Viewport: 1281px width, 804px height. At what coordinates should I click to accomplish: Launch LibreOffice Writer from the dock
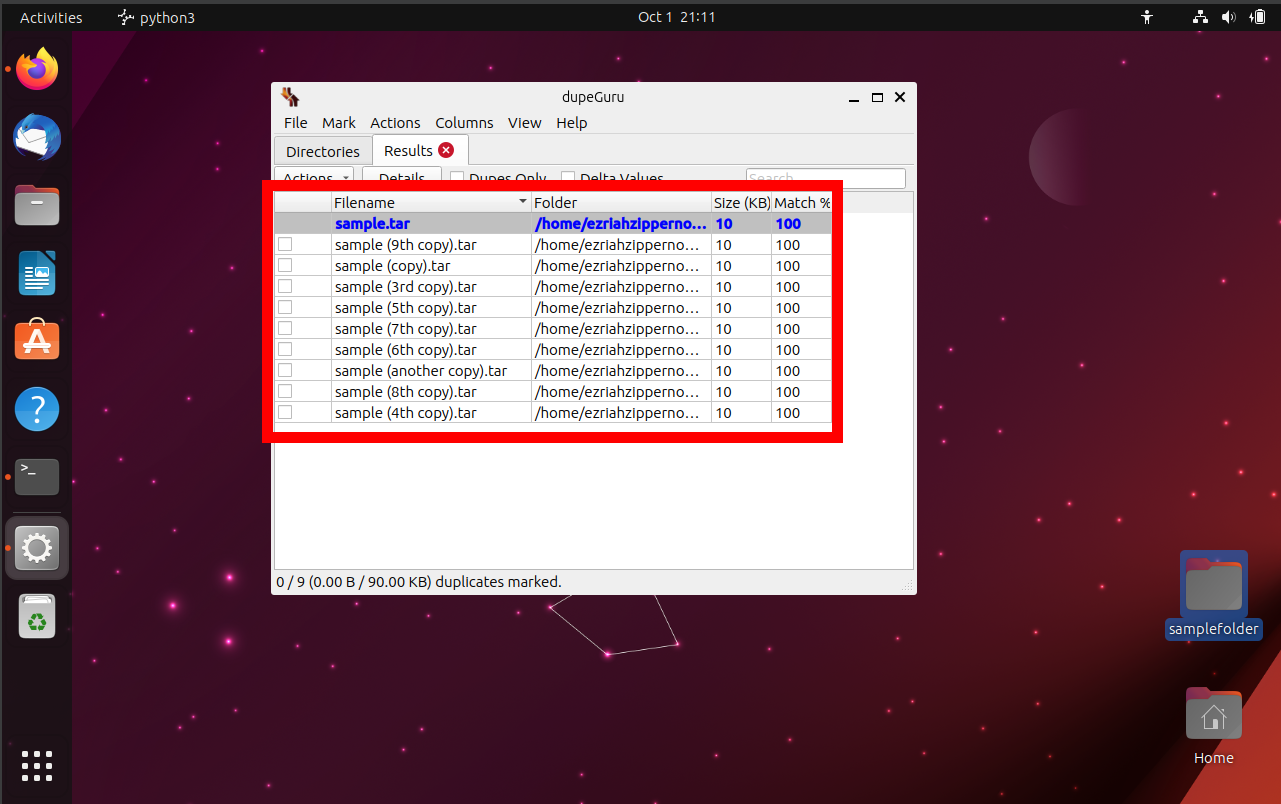tap(36, 273)
